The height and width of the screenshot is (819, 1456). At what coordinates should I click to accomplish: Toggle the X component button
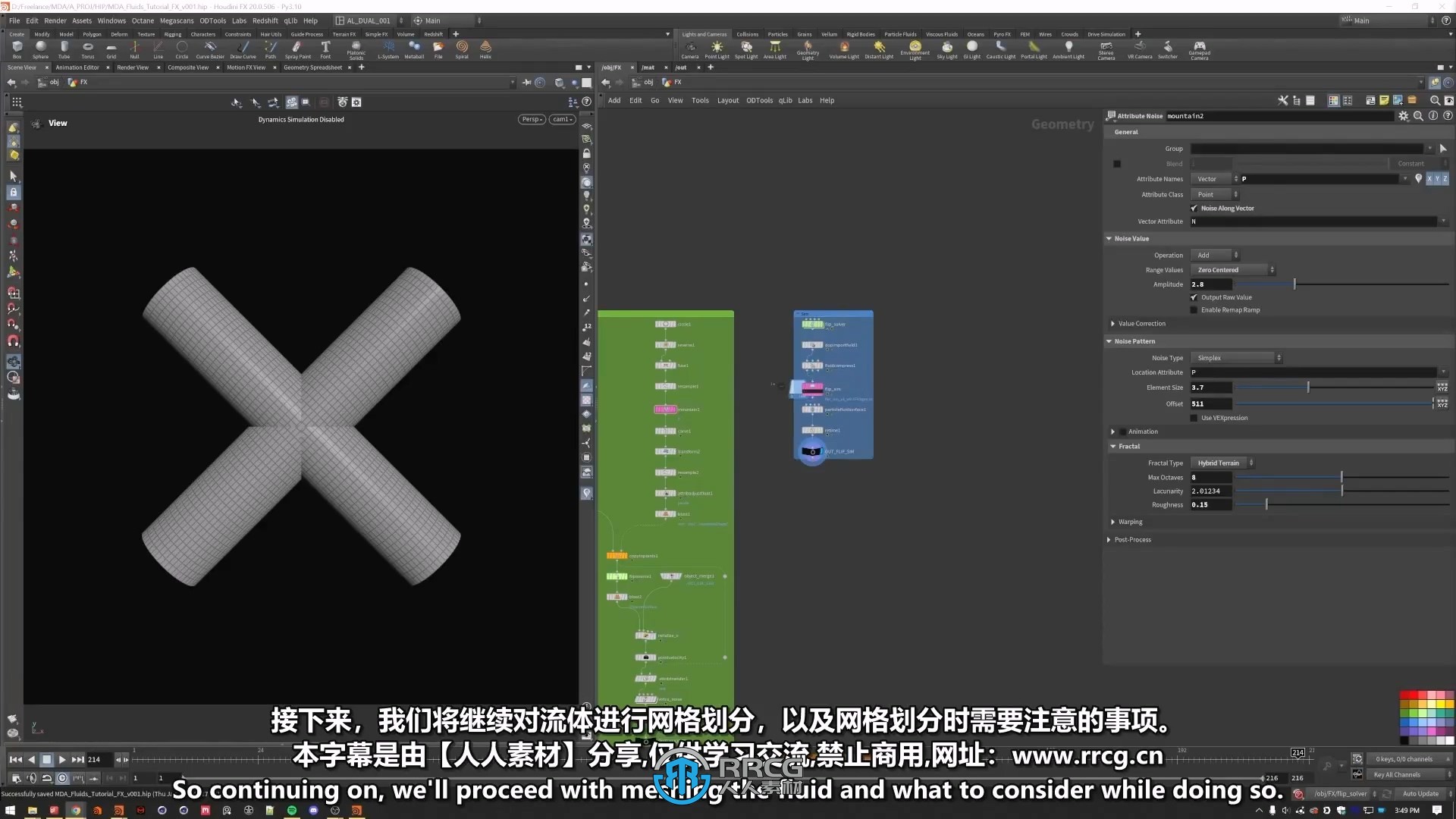click(1429, 179)
